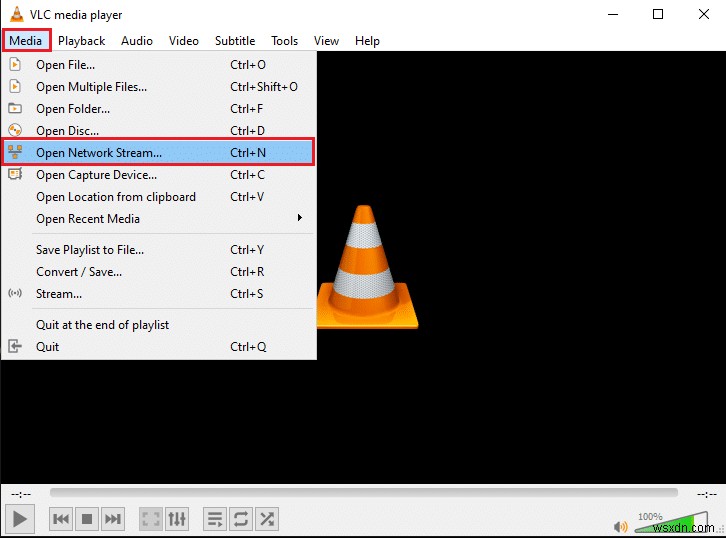Open the Tools menu
The height and width of the screenshot is (538, 726).
tap(285, 41)
